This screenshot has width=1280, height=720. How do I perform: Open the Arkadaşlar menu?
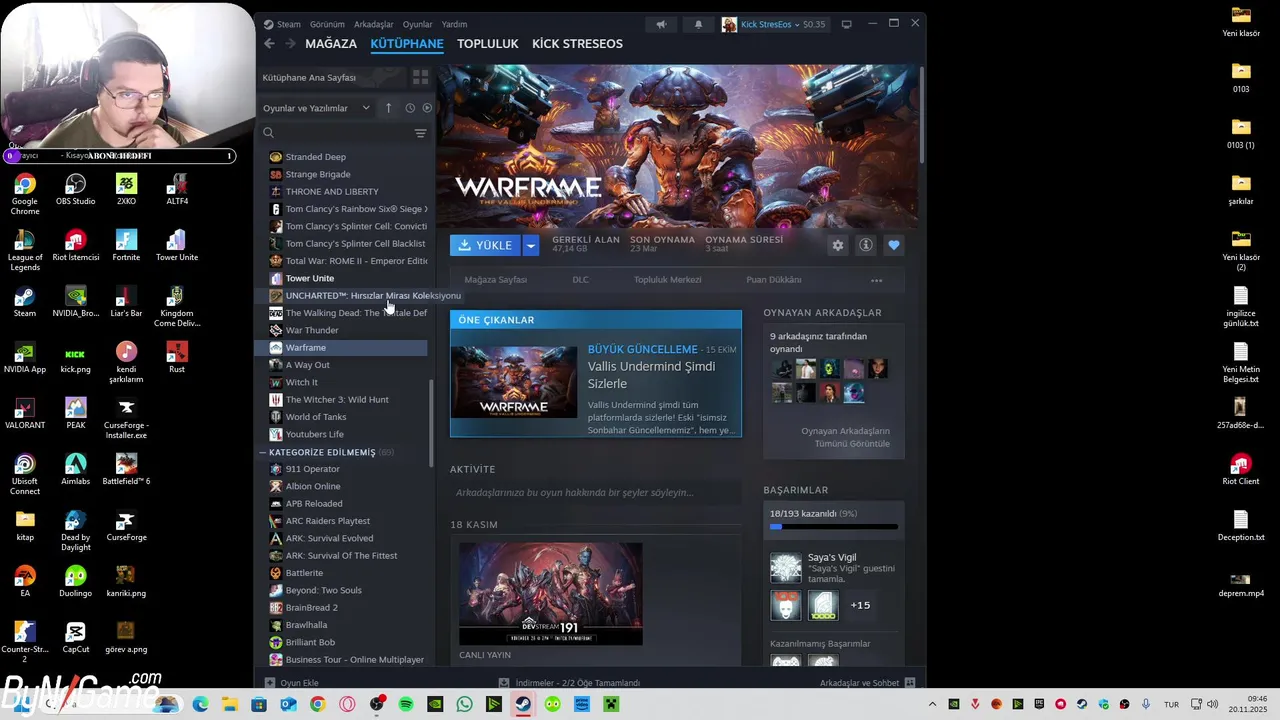tap(374, 24)
